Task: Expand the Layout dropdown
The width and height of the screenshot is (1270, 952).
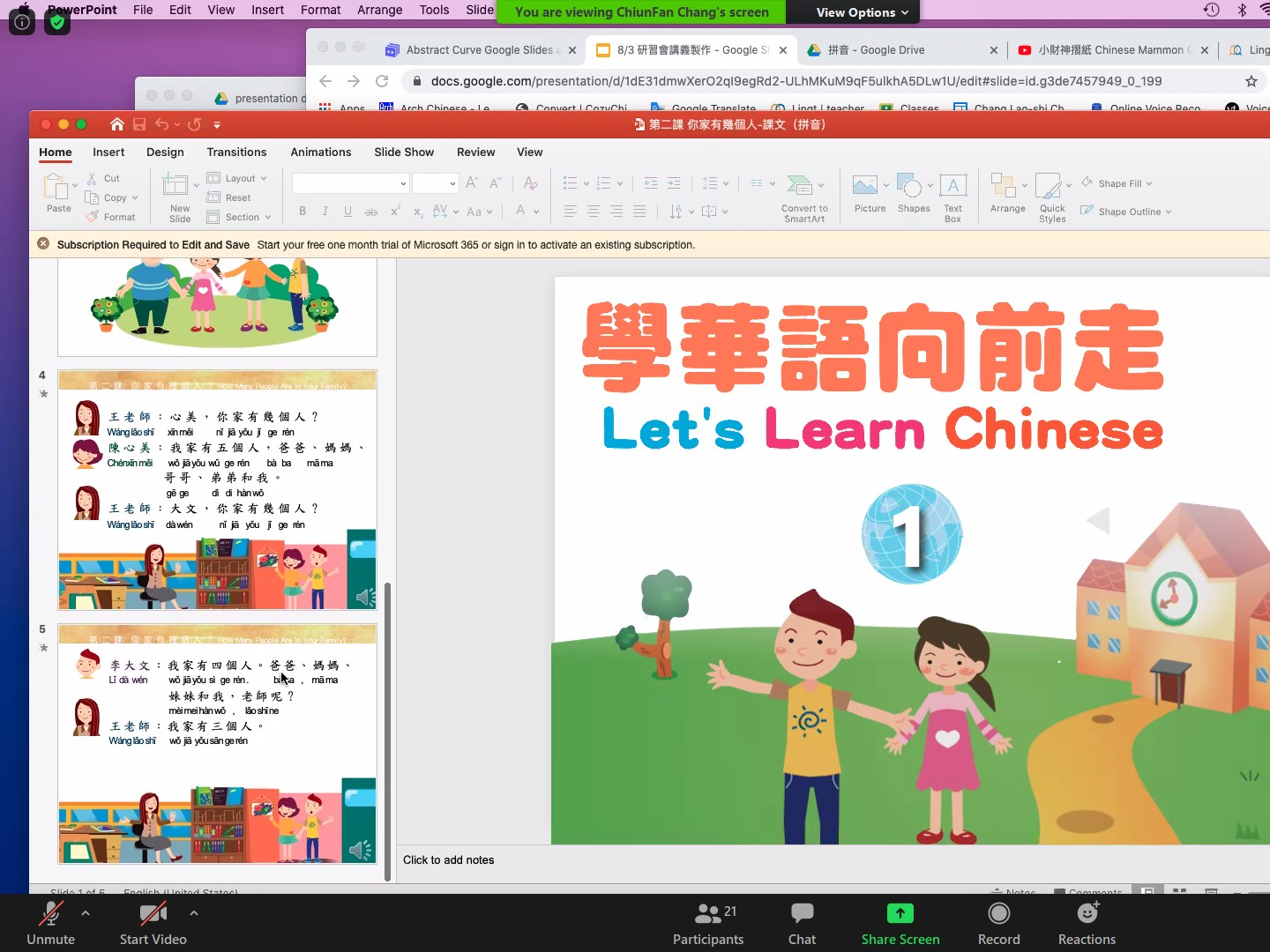Action: pos(263,178)
